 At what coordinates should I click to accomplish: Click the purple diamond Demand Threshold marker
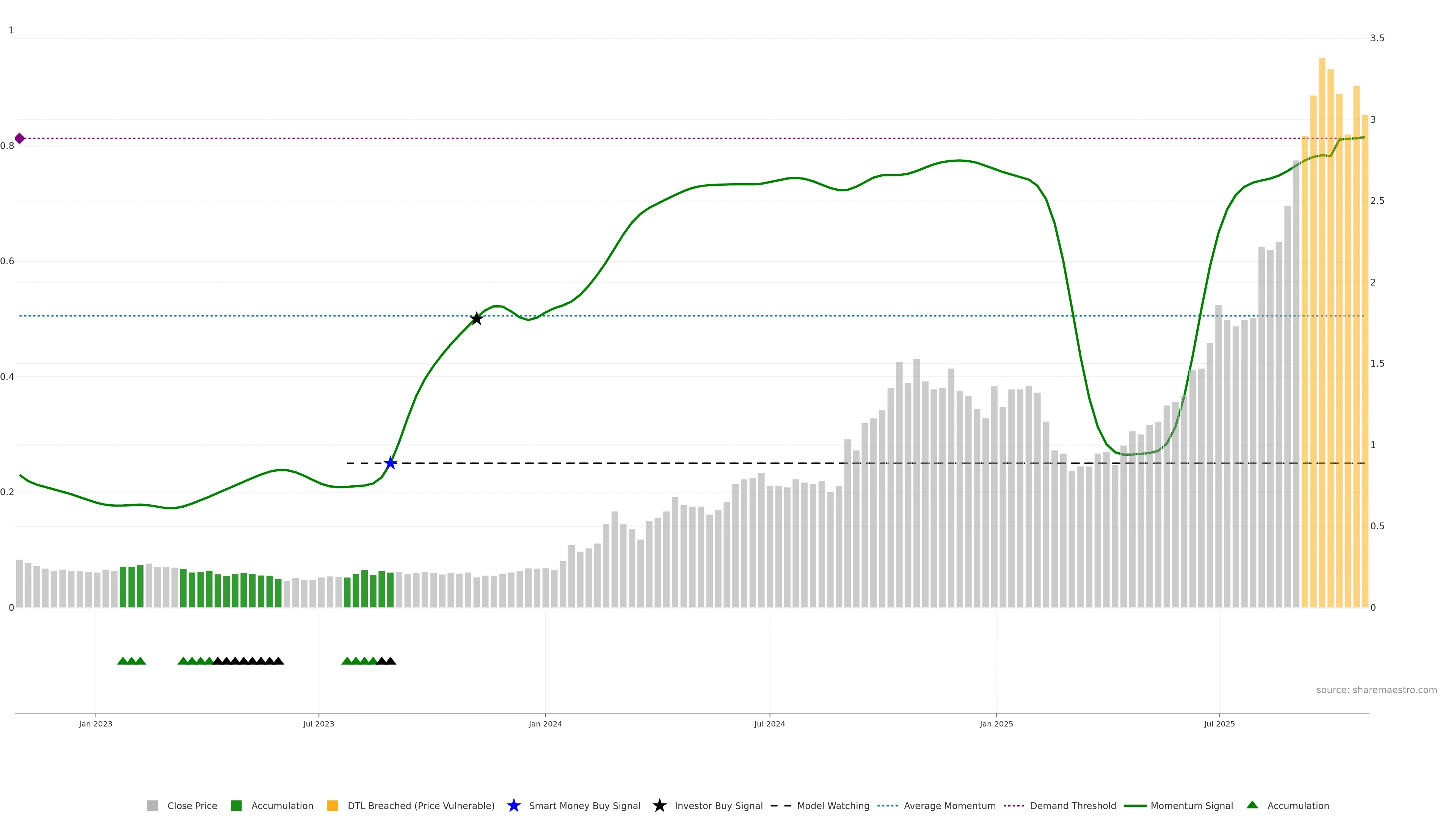coord(20,138)
